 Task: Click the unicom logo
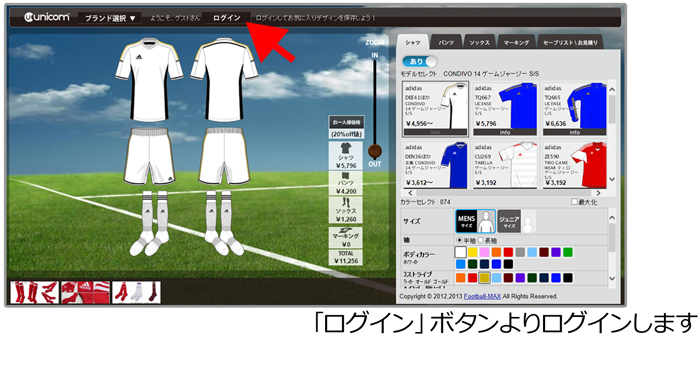46,17
